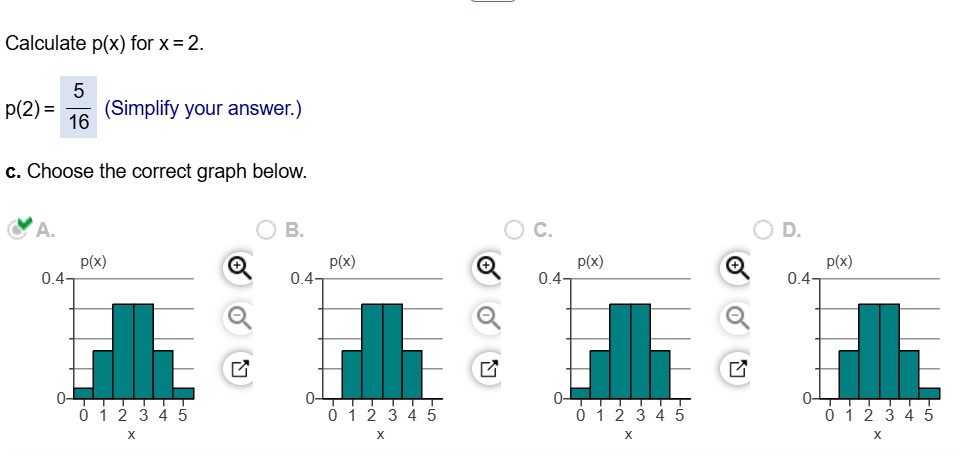Select radio option B

click(x=266, y=230)
